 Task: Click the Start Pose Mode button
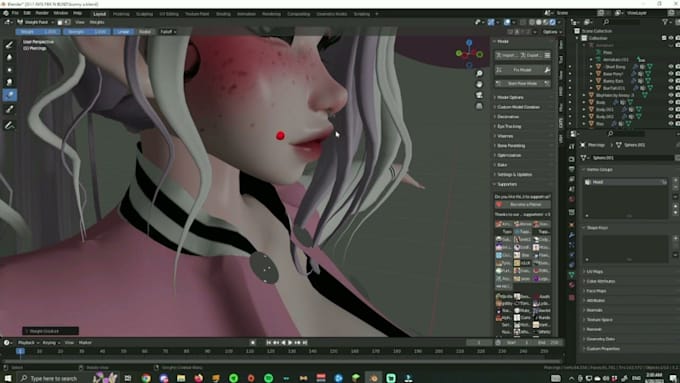pos(523,83)
